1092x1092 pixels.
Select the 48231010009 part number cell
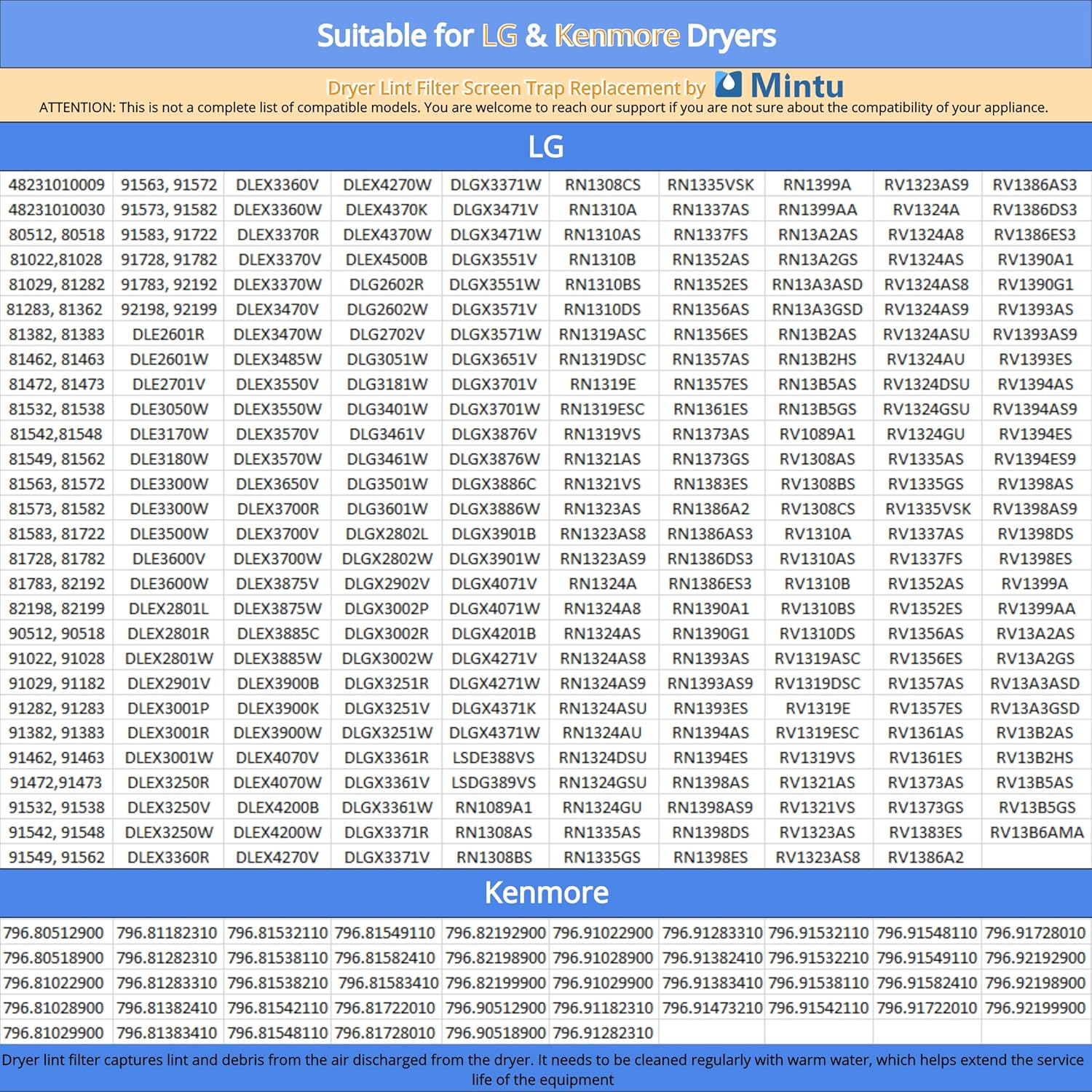click(56, 185)
